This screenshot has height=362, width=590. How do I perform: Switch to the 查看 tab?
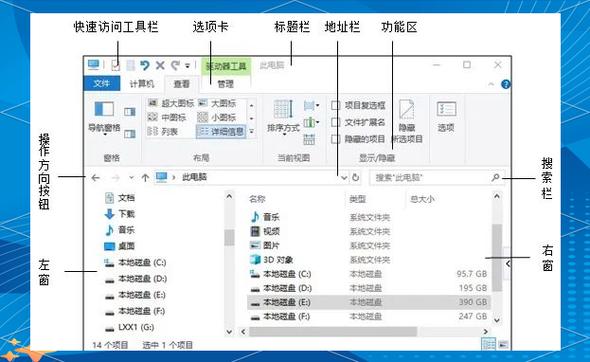(181, 84)
